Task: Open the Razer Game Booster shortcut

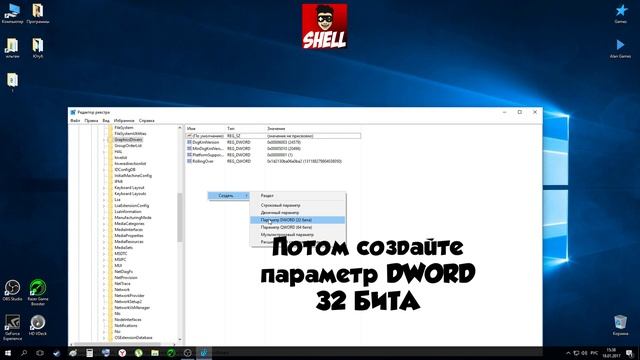Action: (x=38, y=292)
